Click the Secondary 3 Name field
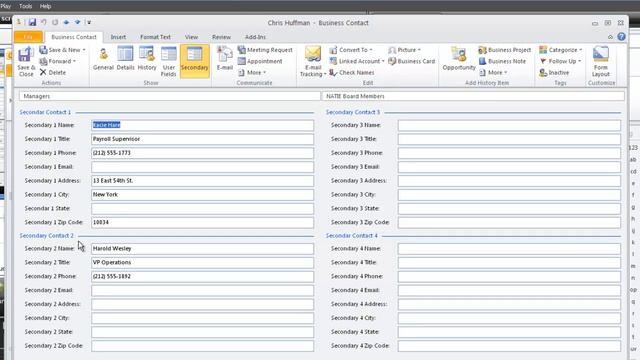 click(509, 125)
